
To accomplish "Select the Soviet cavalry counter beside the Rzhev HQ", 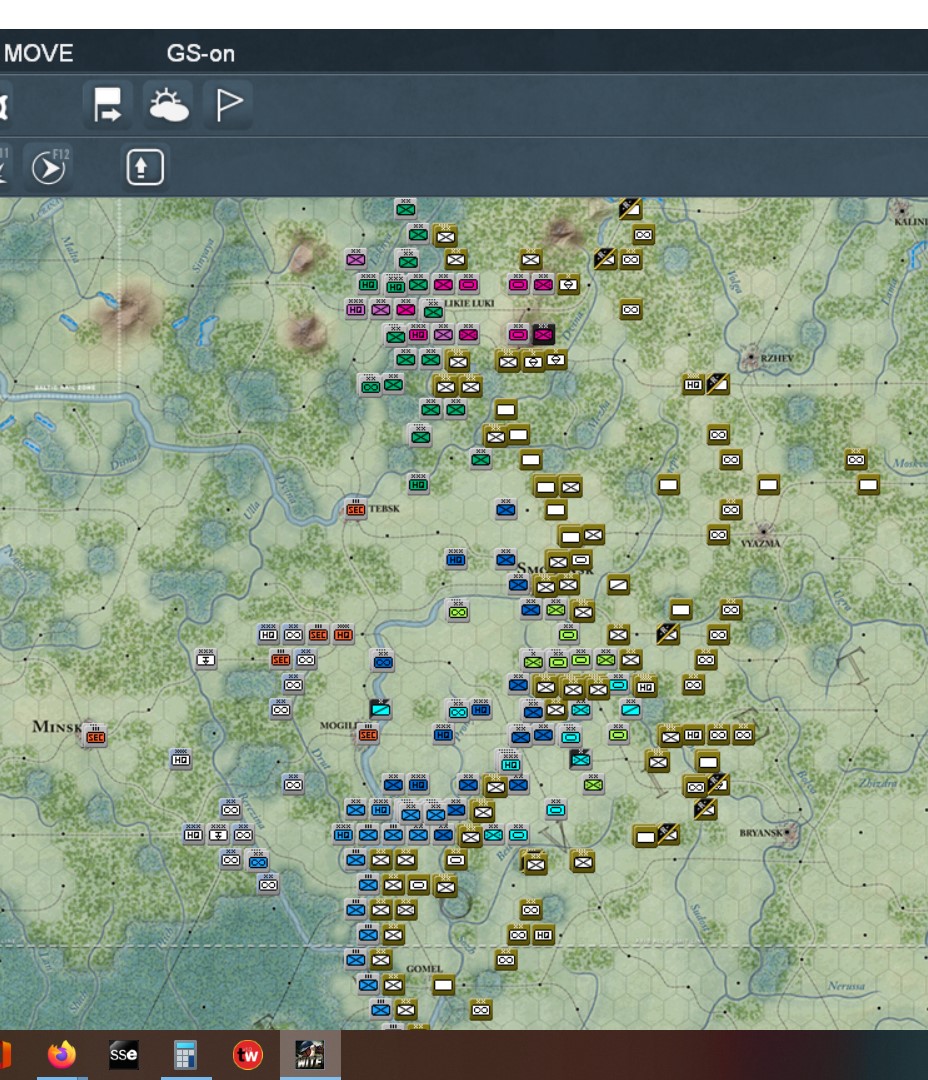I will tap(717, 384).
